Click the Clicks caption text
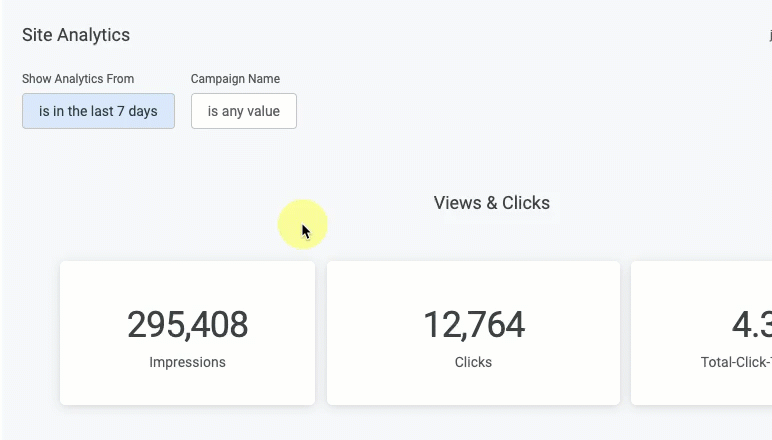This screenshot has width=772, height=440. pos(473,362)
